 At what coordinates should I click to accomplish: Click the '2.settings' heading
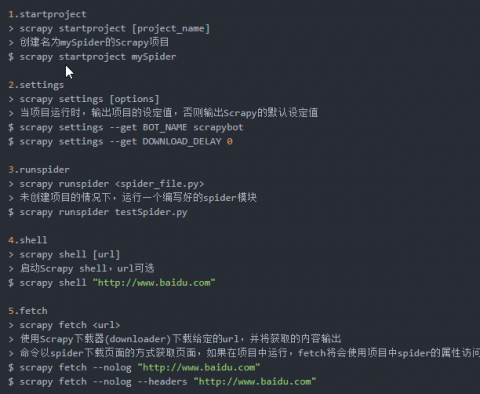point(36,85)
